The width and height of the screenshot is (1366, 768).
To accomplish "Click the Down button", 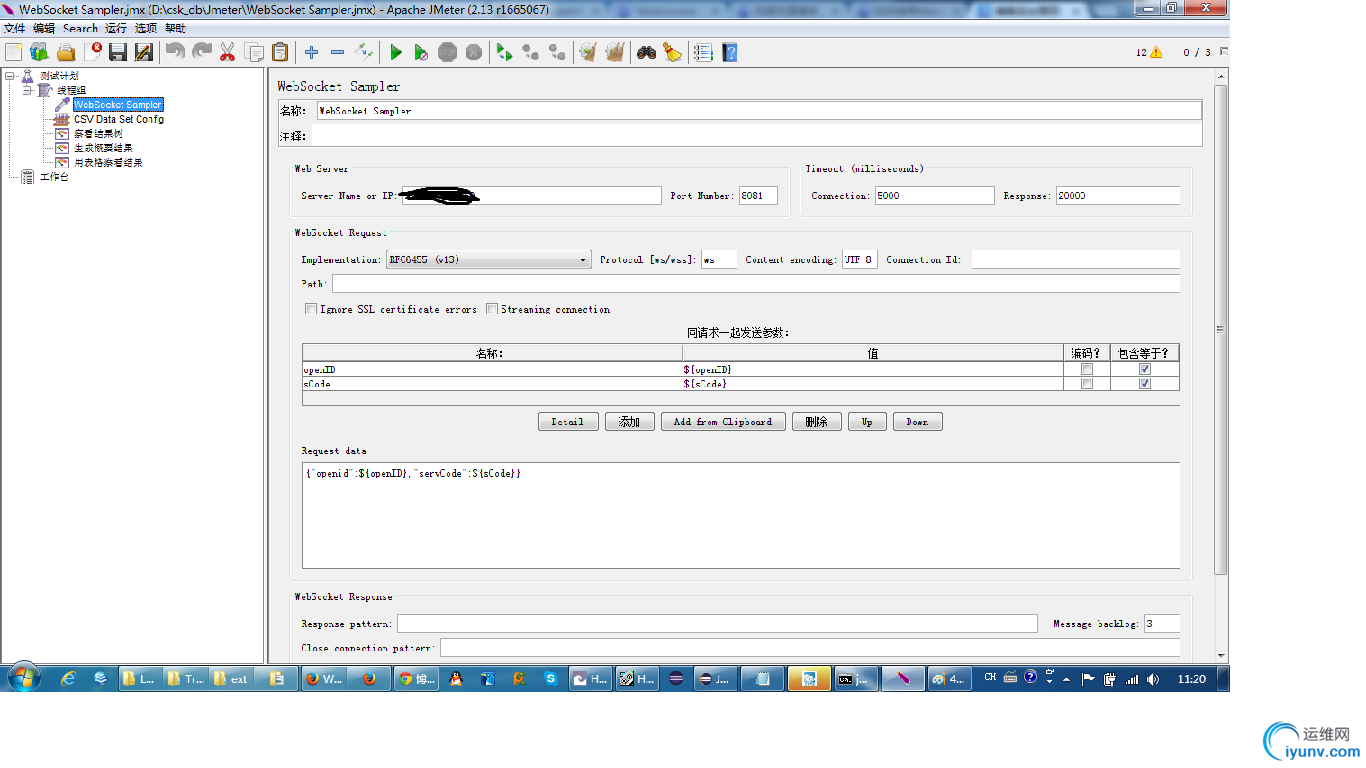I will (918, 422).
